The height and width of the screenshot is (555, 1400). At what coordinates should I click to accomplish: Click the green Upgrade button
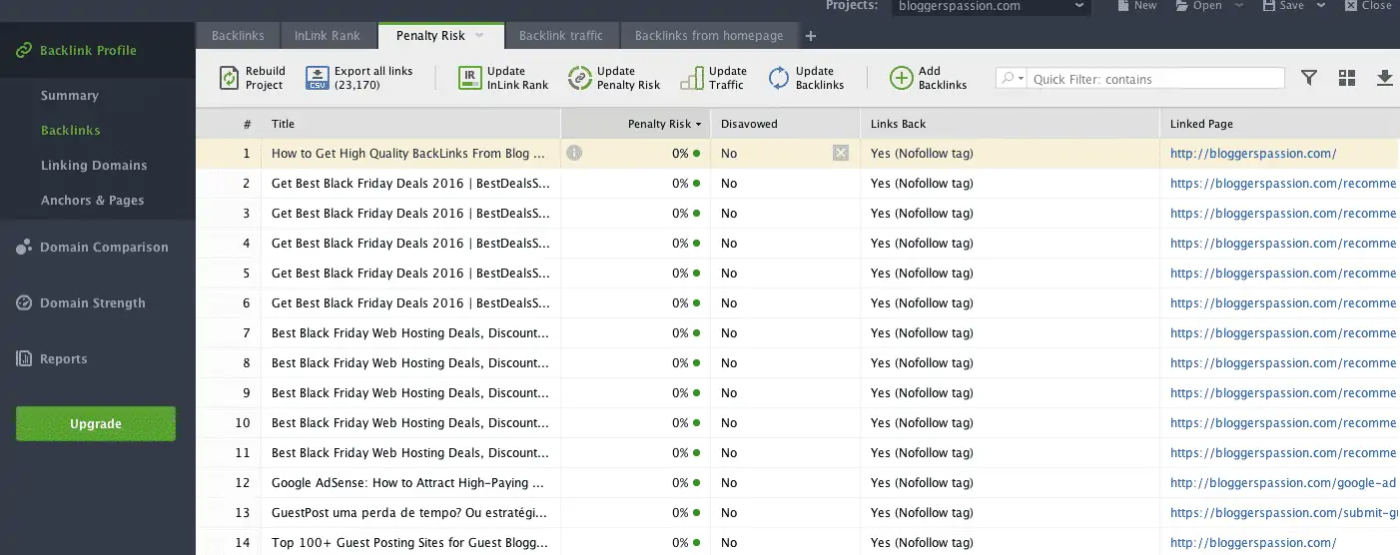point(96,424)
